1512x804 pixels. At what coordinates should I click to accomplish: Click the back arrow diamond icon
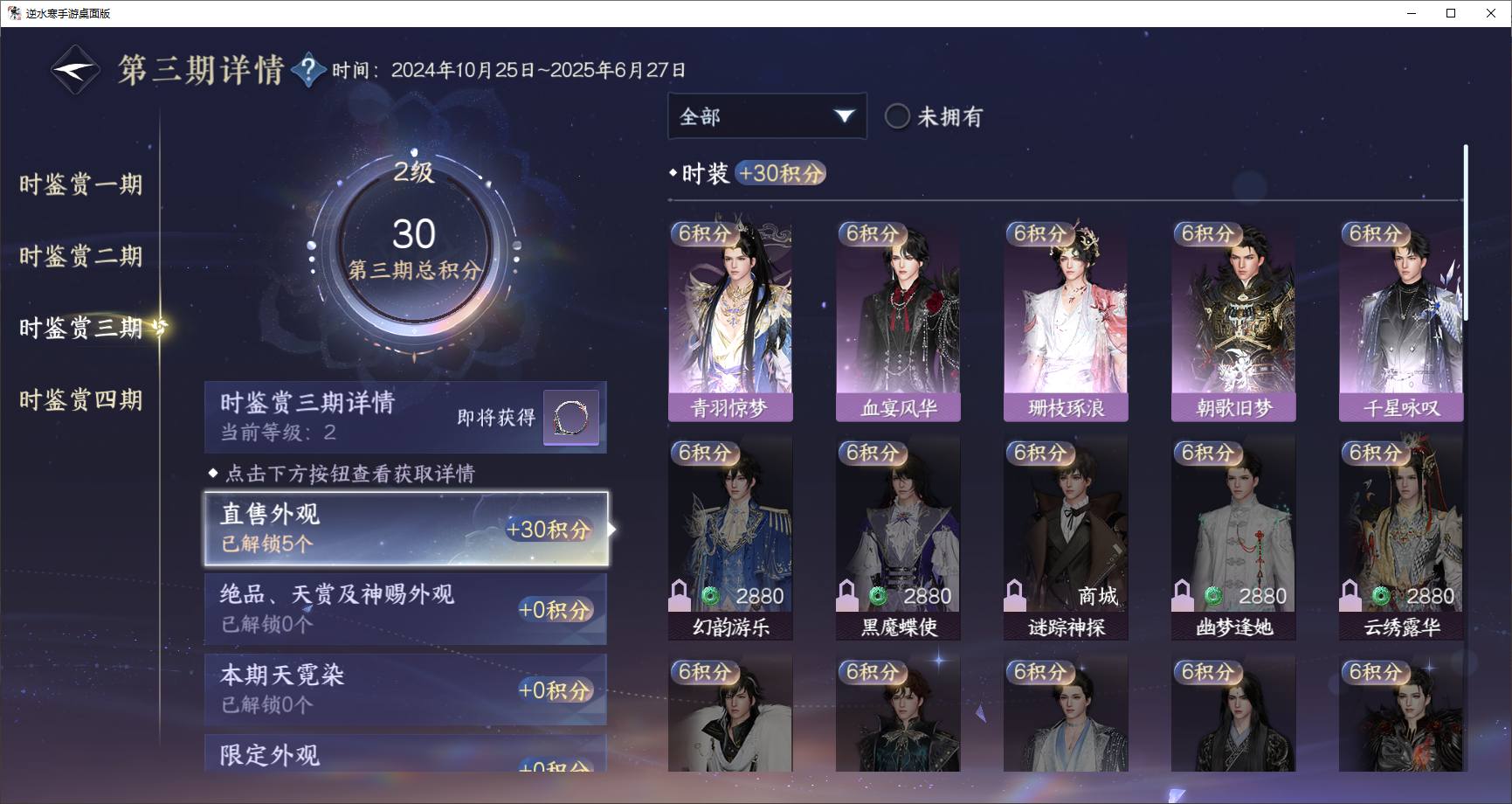[x=75, y=70]
